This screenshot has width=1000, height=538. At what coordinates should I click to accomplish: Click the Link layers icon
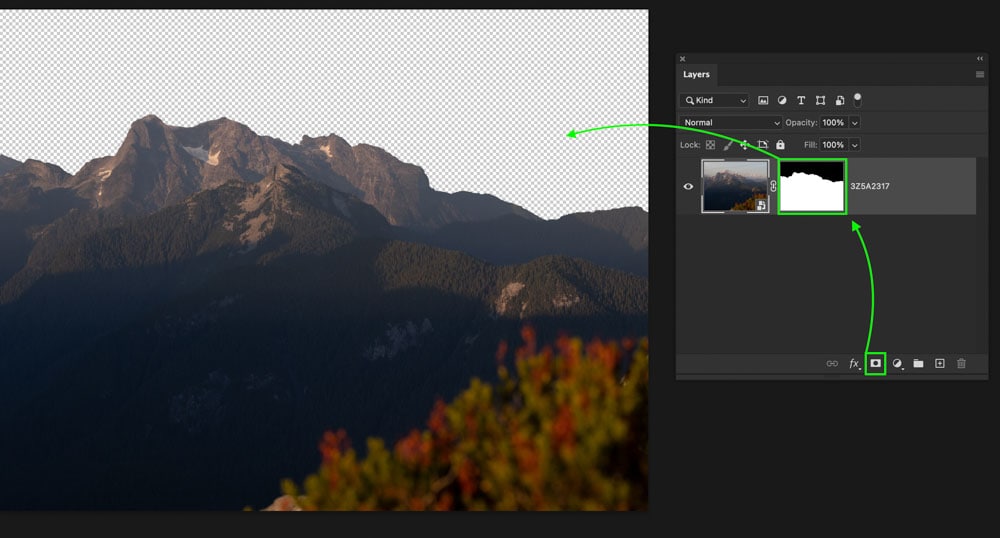click(832, 363)
